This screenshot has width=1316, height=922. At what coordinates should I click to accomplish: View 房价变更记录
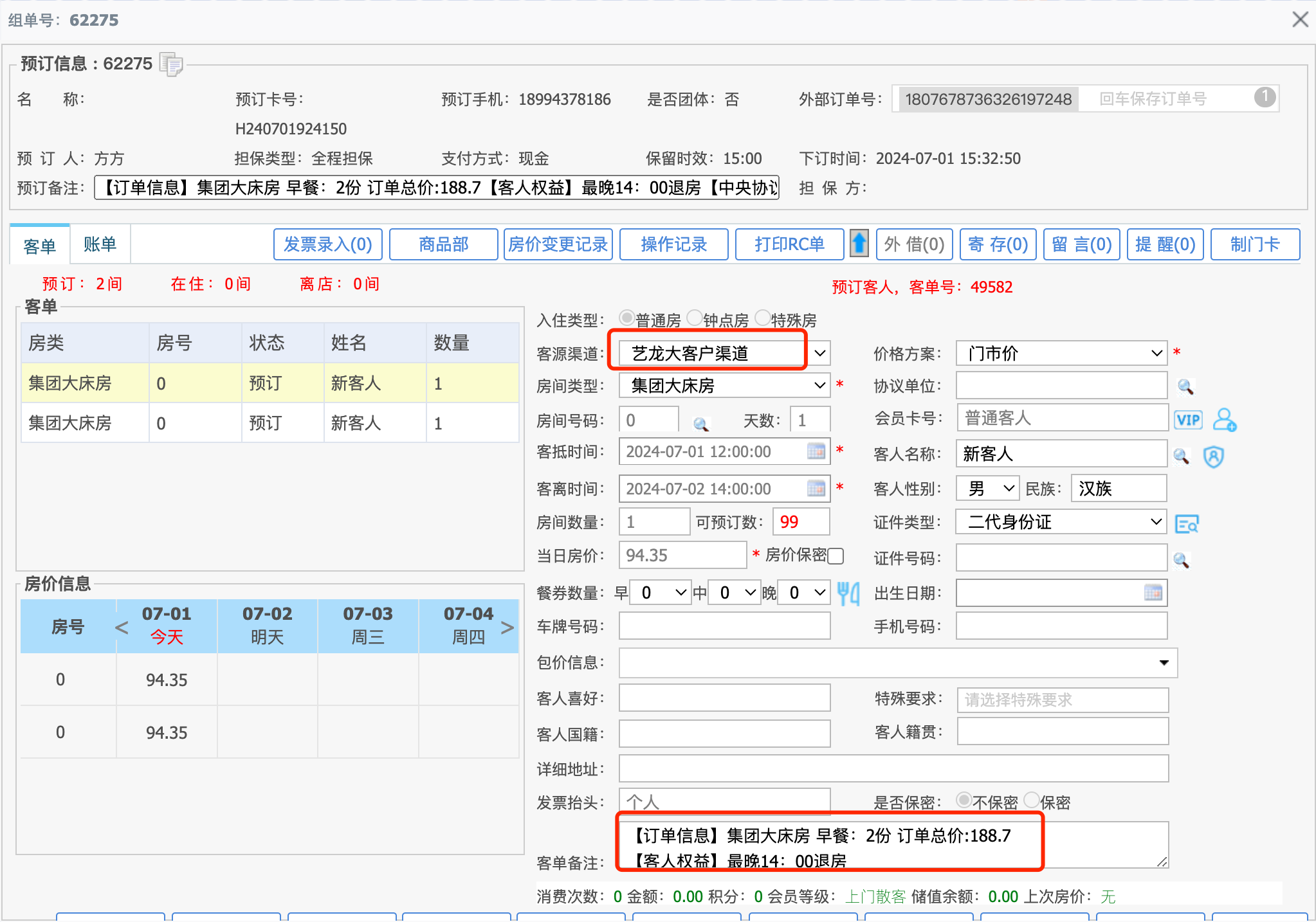click(x=558, y=244)
